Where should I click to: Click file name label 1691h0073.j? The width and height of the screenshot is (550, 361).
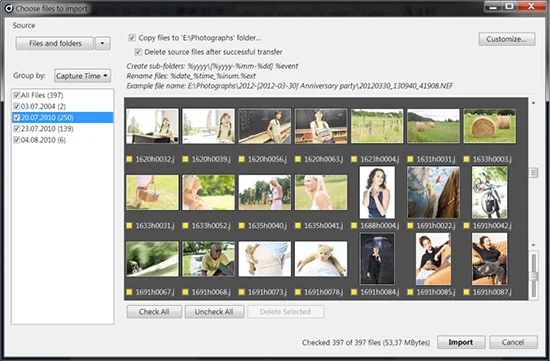click(x=267, y=292)
